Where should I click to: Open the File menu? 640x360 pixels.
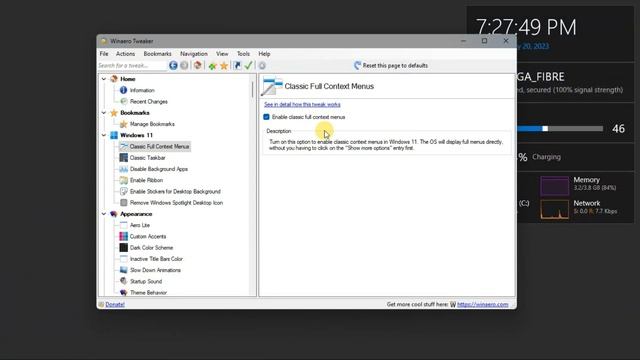tap(104, 53)
